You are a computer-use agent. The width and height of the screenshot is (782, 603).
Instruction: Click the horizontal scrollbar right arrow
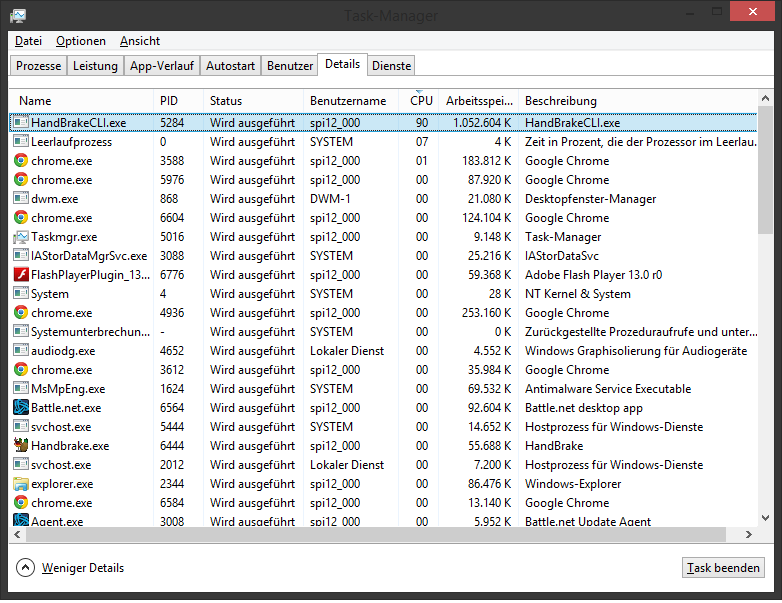[x=749, y=535]
